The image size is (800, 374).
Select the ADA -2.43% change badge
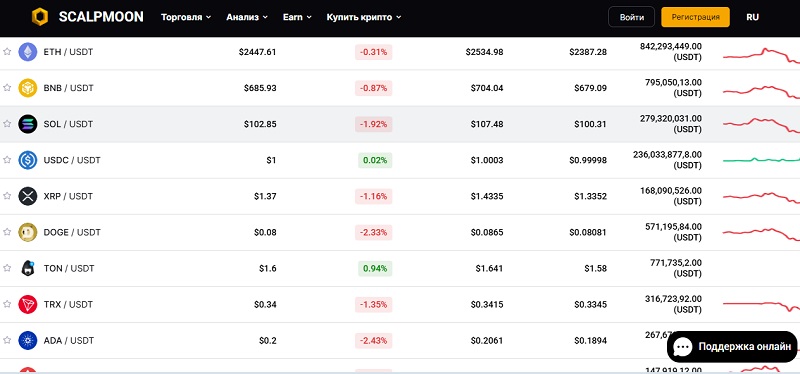(x=373, y=340)
